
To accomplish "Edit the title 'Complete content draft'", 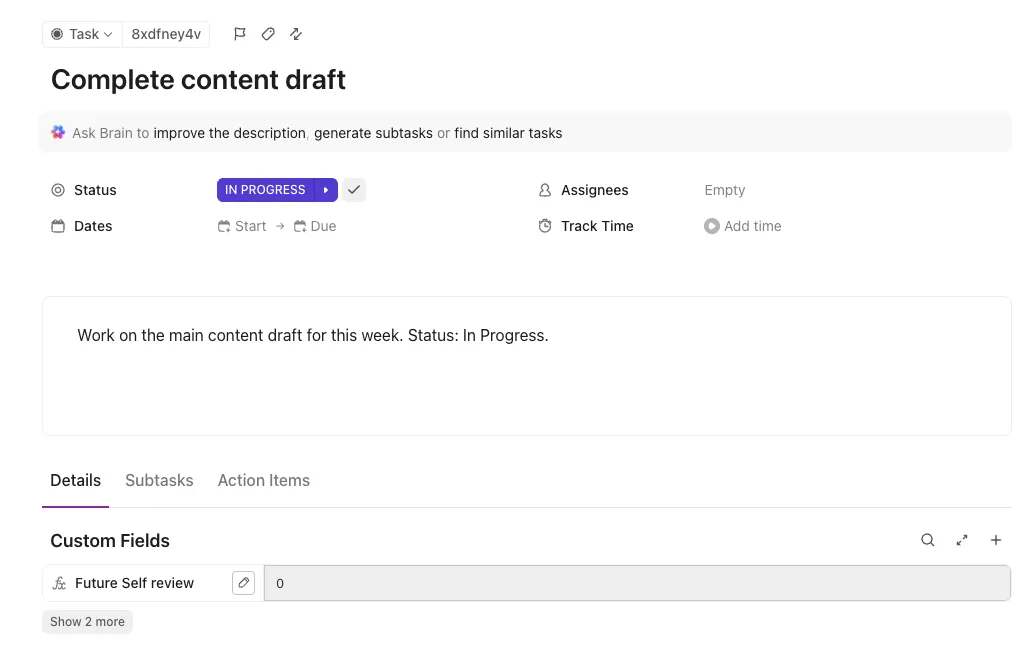I will (198, 80).
